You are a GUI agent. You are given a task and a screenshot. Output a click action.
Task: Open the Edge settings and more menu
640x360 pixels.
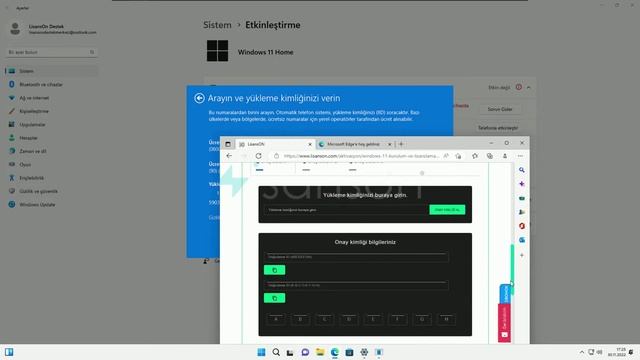pyautogui.click(x=520, y=156)
